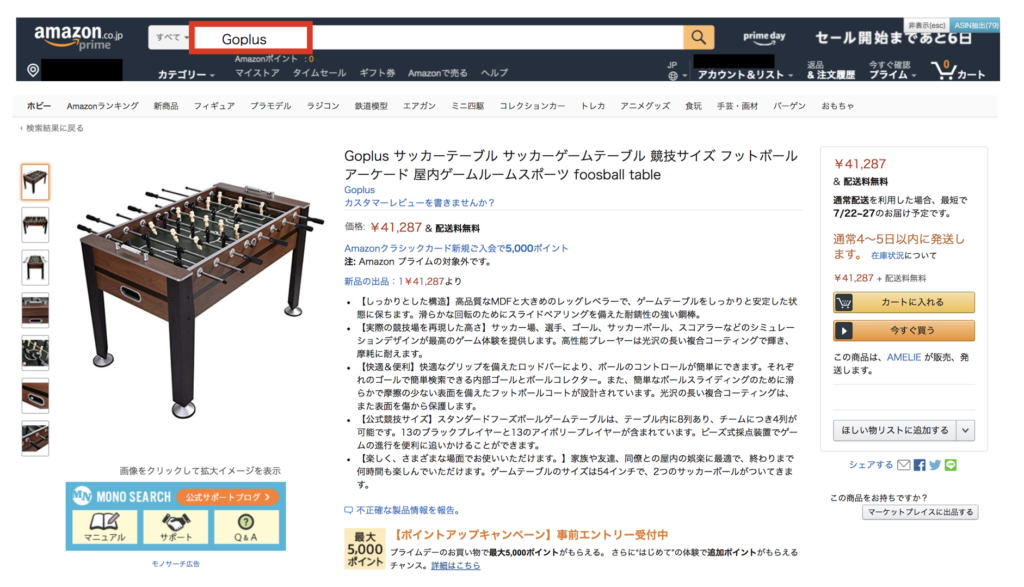The height and width of the screenshot is (587, 1024).
Task: Open the wishlist dropdown arrow
Action: [965, 430]
